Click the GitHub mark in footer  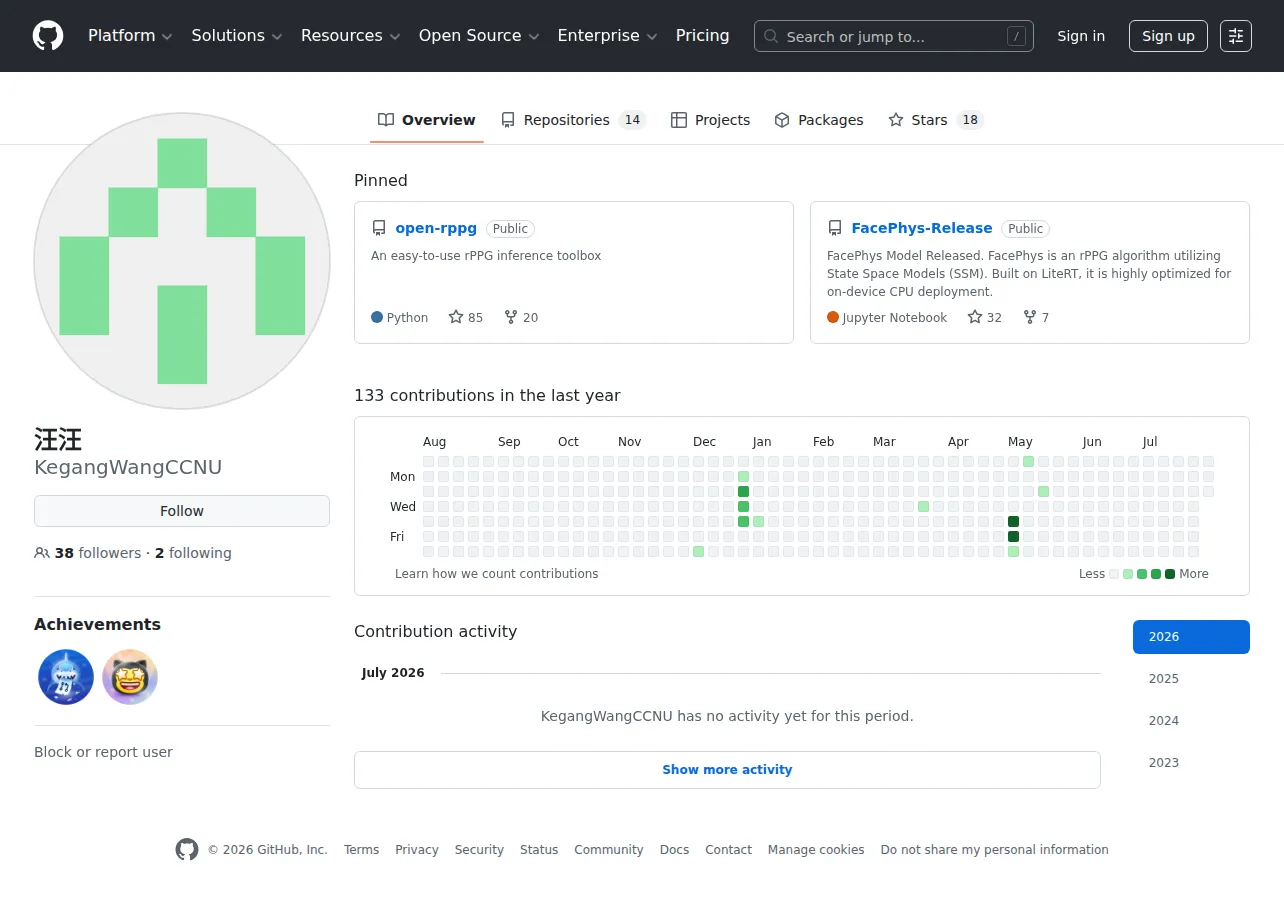pos(187,850)
